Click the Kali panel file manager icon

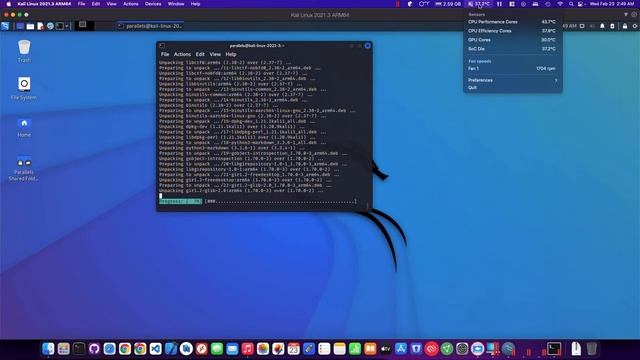point(30,26)
